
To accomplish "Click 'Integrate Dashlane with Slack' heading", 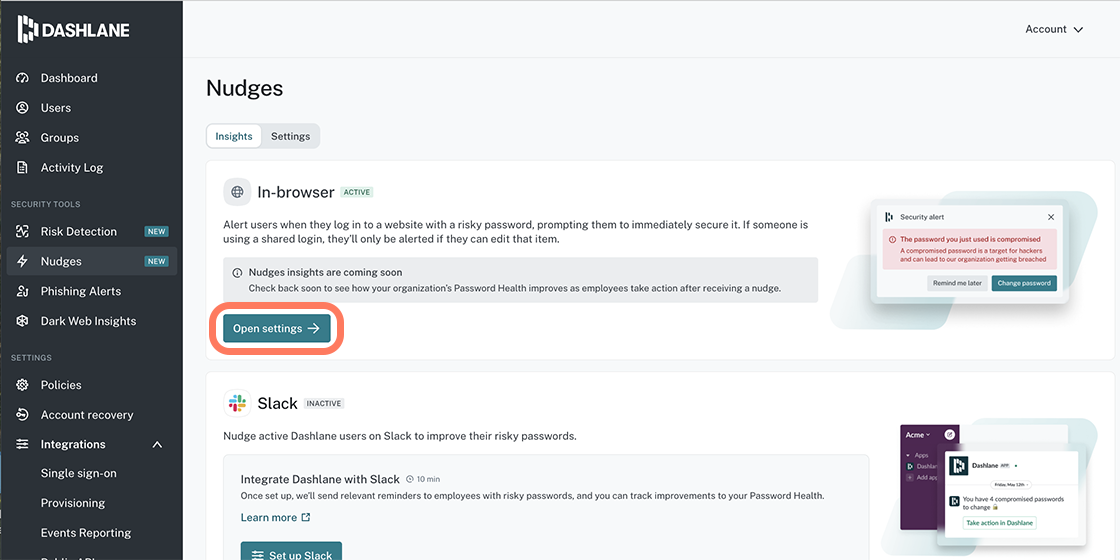I will coord(319,479).
